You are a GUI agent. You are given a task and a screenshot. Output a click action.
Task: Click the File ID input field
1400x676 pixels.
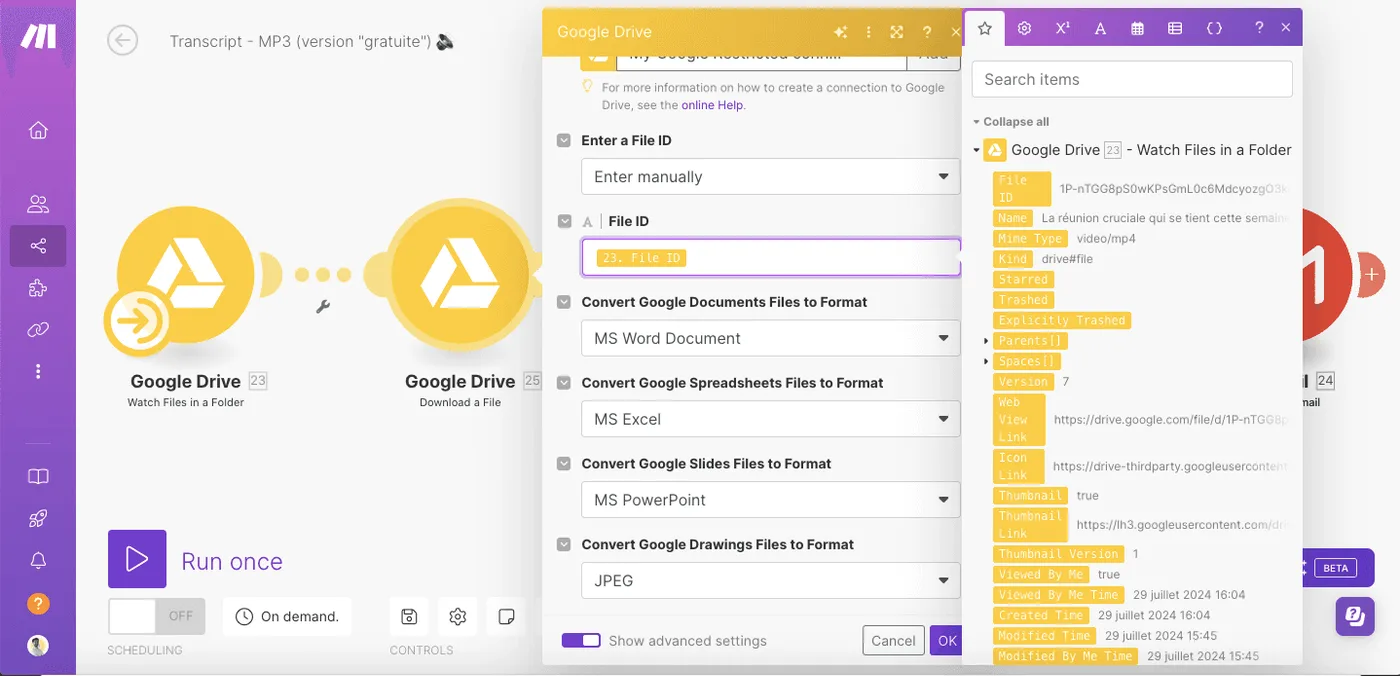click(770, 257)
